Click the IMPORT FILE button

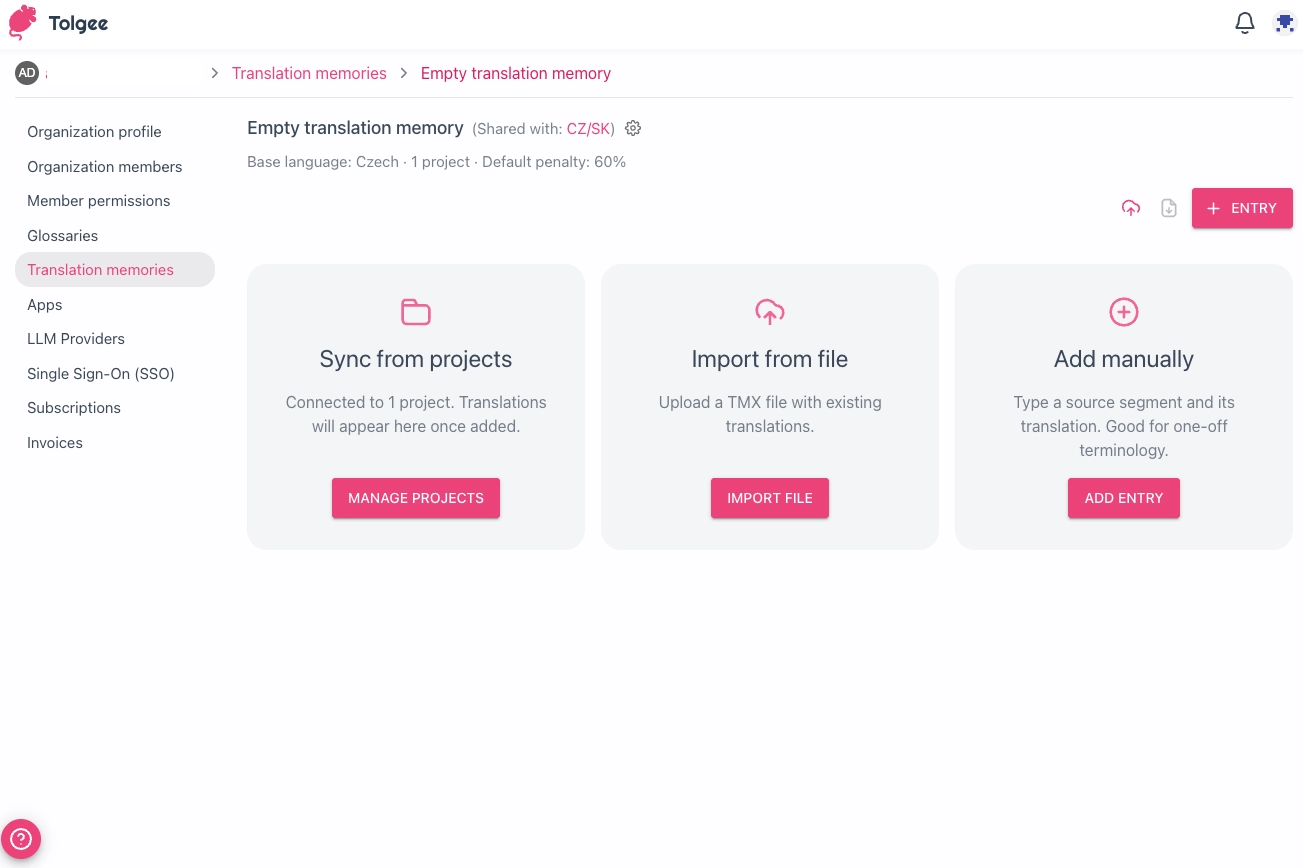(770, 498)
